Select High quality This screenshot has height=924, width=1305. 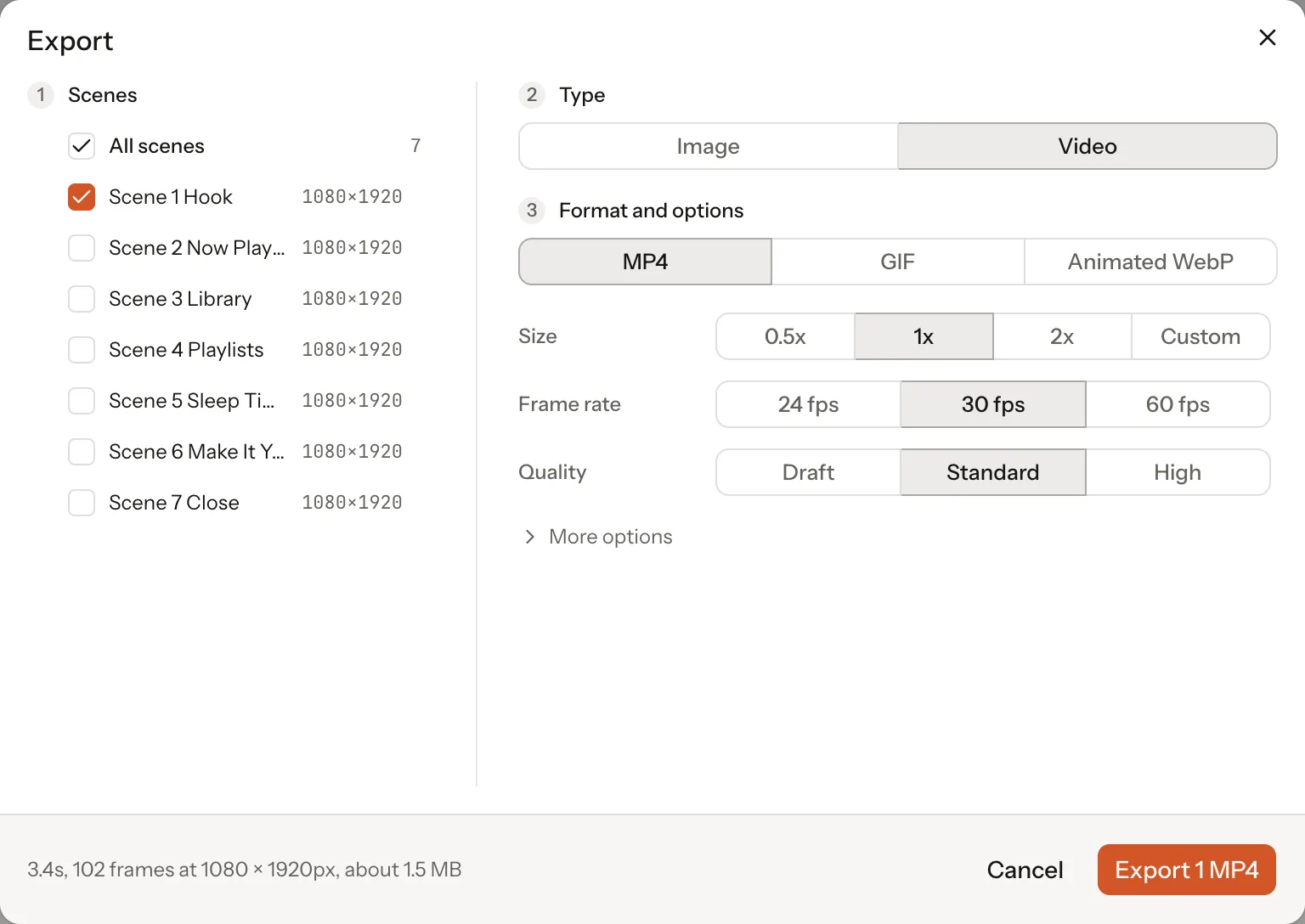1178,472
